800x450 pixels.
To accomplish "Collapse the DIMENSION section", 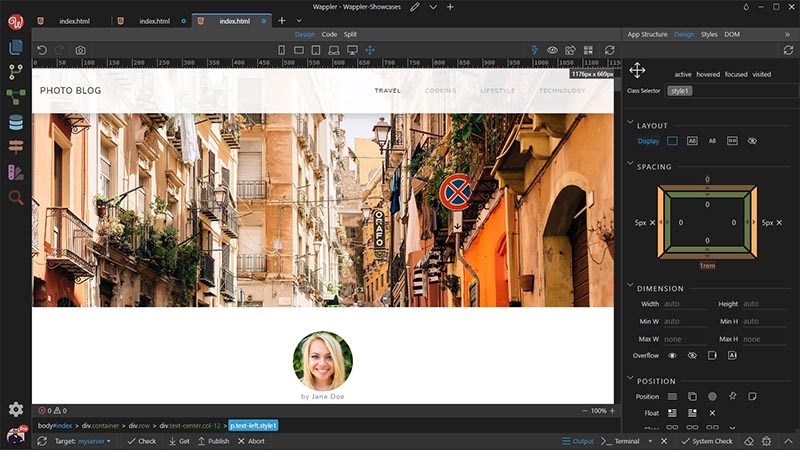I will tap(630, 285).
